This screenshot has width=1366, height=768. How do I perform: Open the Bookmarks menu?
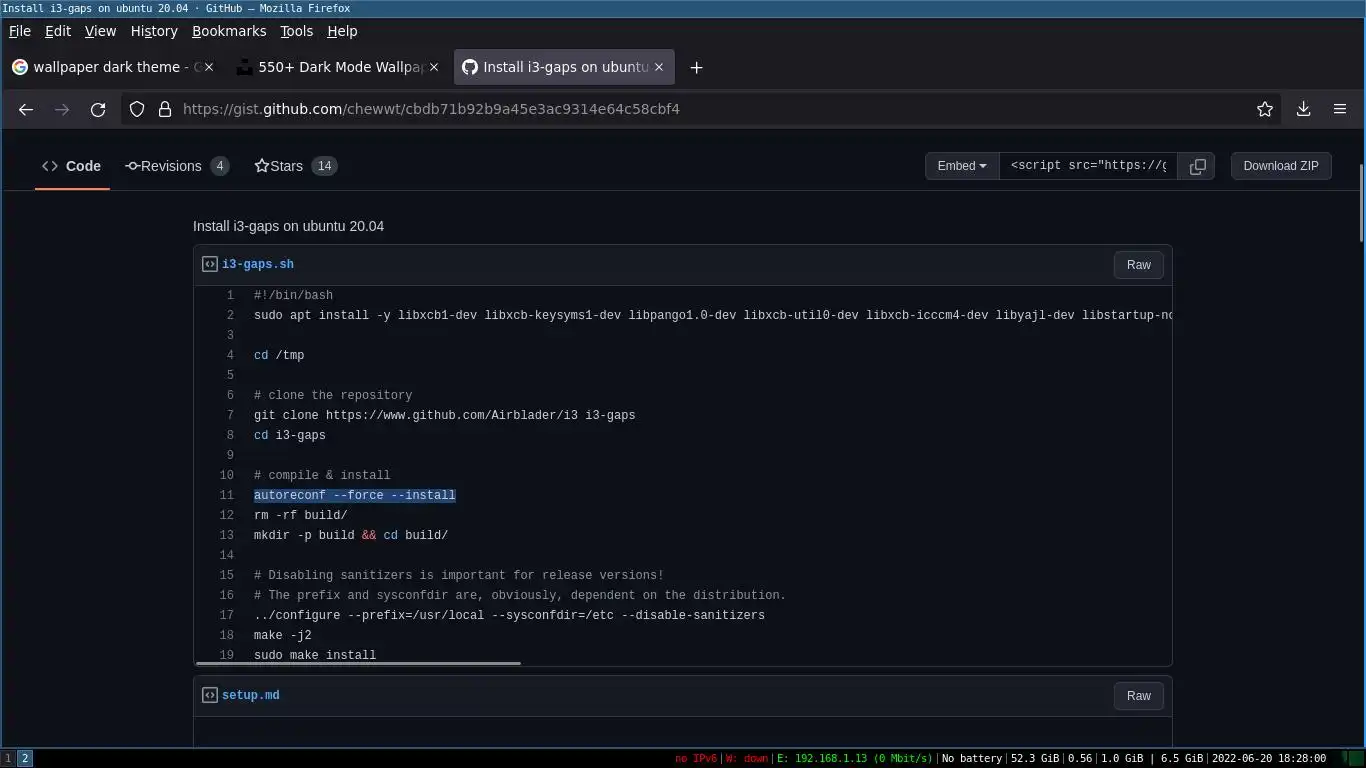click(x=229, y=31)
